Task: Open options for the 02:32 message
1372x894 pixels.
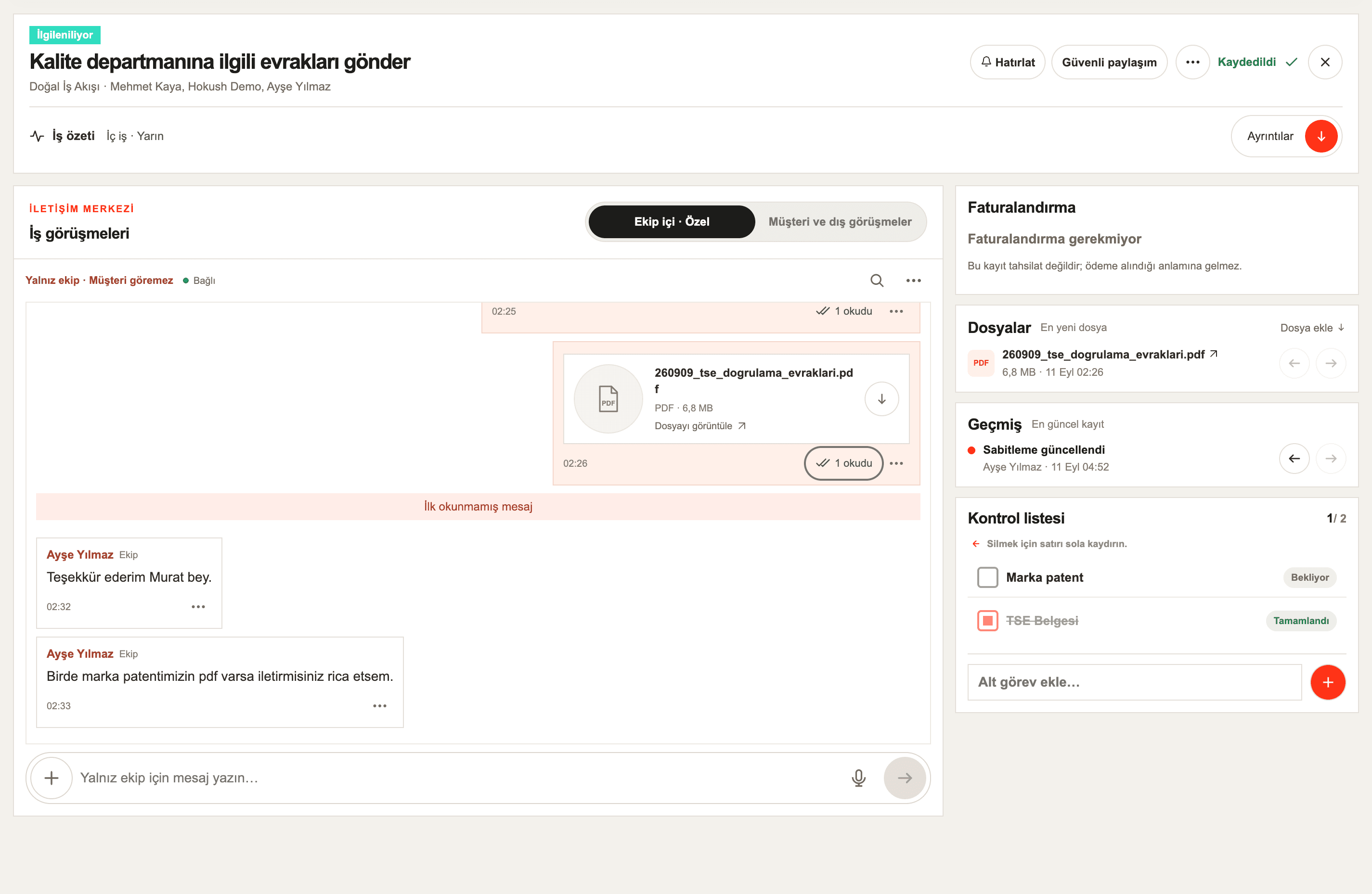Action: pos(198,607)
